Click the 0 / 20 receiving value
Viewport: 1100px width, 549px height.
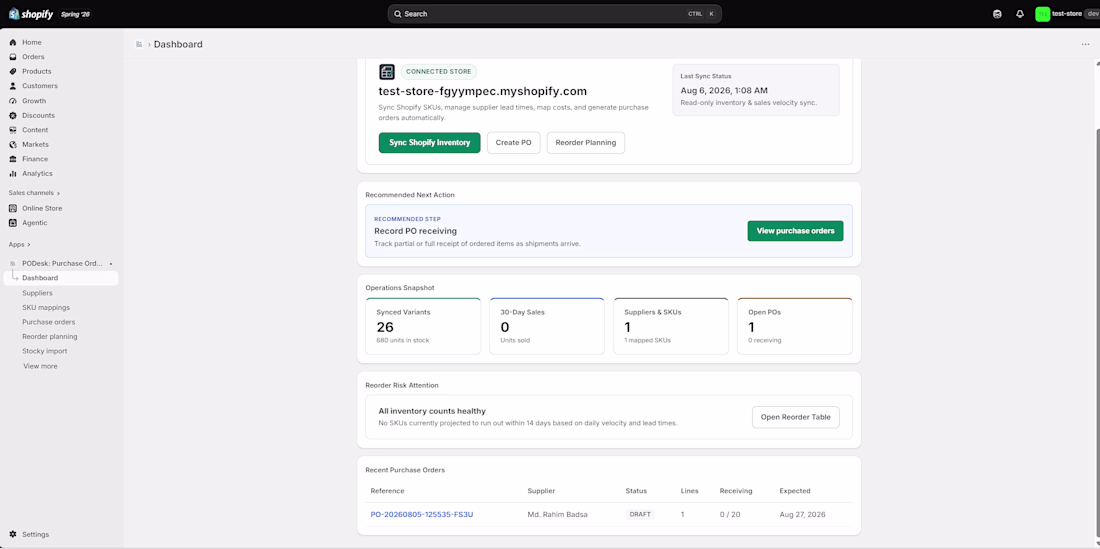pyautogui.click(x=730, y=515)
